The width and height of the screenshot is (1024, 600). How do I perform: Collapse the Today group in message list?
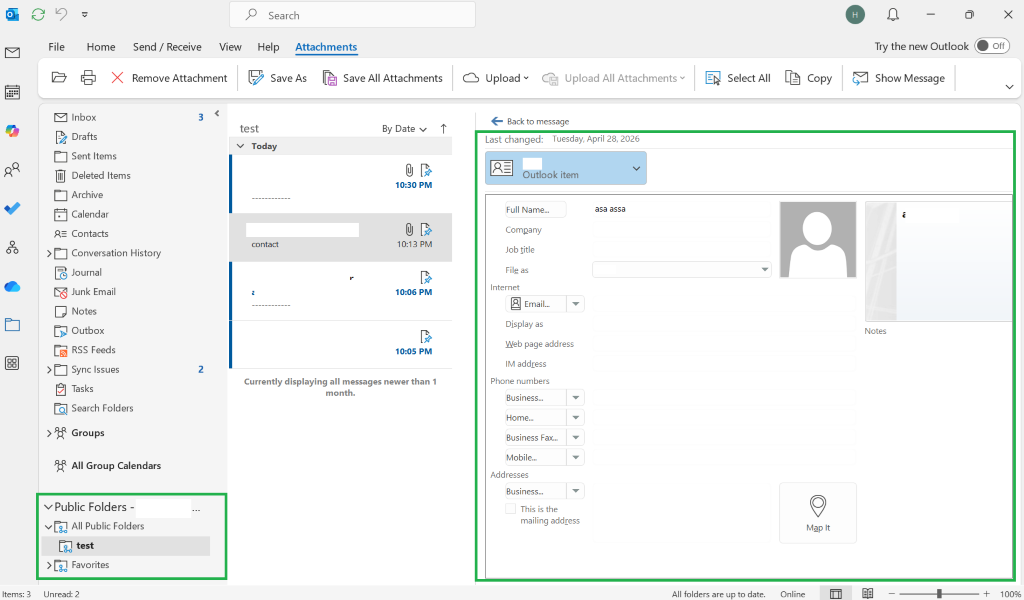[x=240, y=146]
